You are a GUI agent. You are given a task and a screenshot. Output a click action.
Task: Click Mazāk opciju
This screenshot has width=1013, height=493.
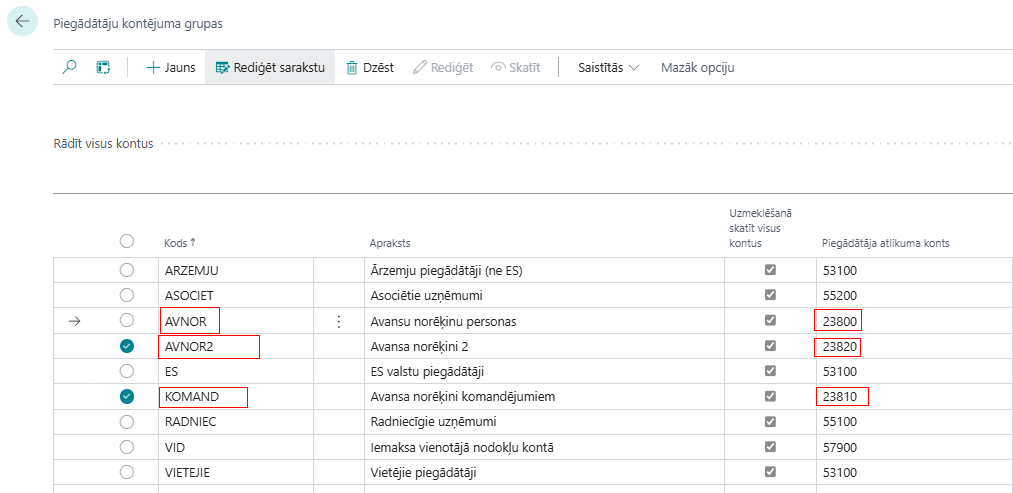click(697, 67)
